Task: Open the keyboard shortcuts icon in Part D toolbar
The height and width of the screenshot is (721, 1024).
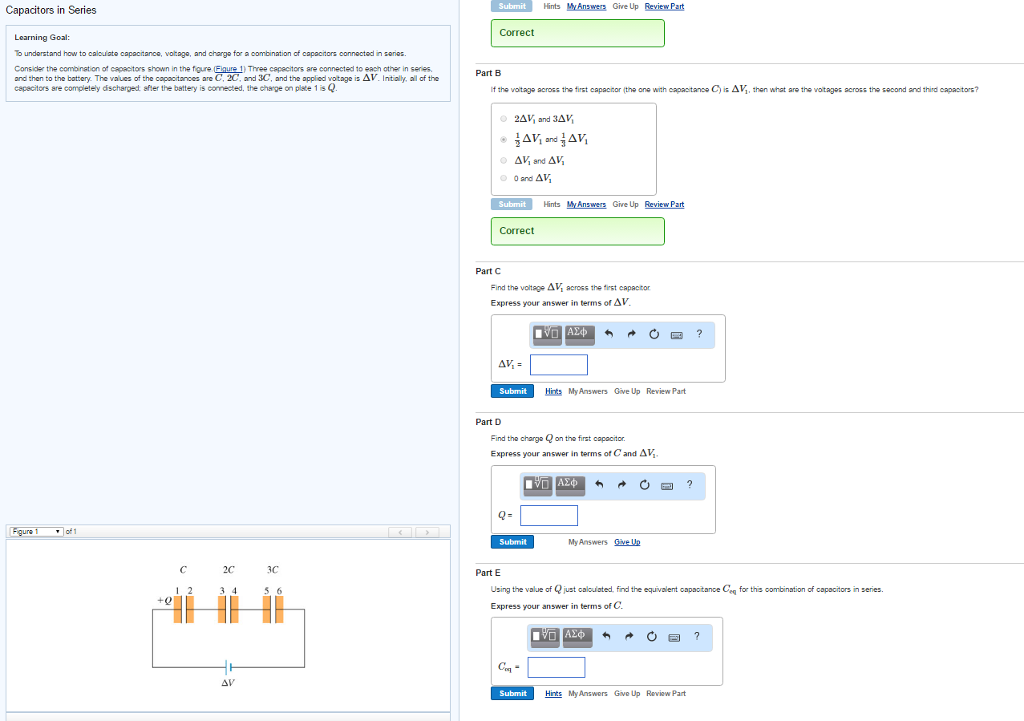Action: pos(665,485)
